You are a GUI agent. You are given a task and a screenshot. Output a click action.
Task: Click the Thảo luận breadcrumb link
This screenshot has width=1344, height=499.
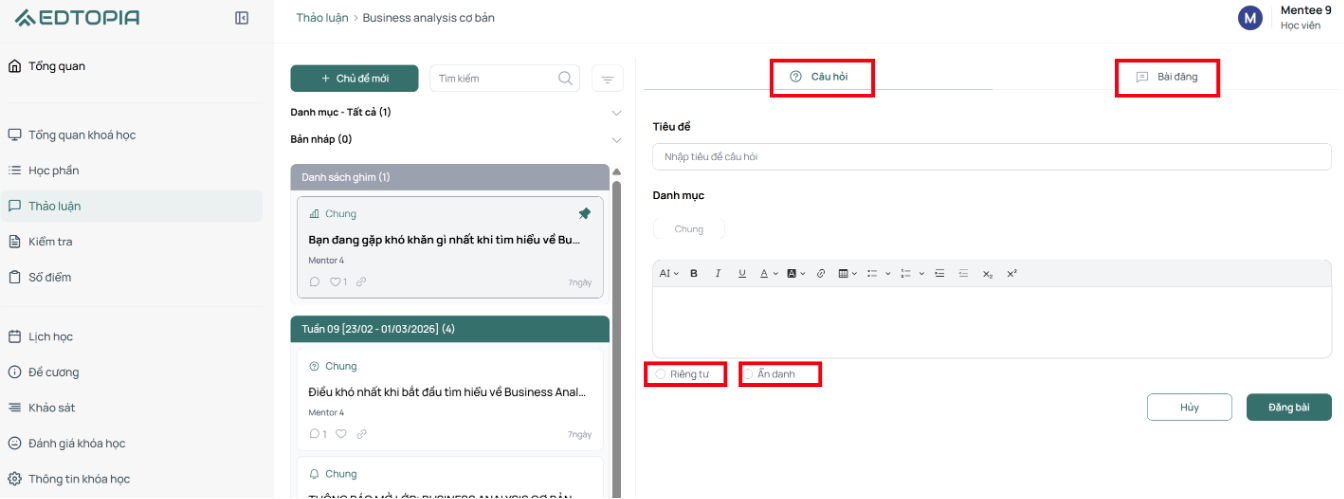(x=321, y=18)
